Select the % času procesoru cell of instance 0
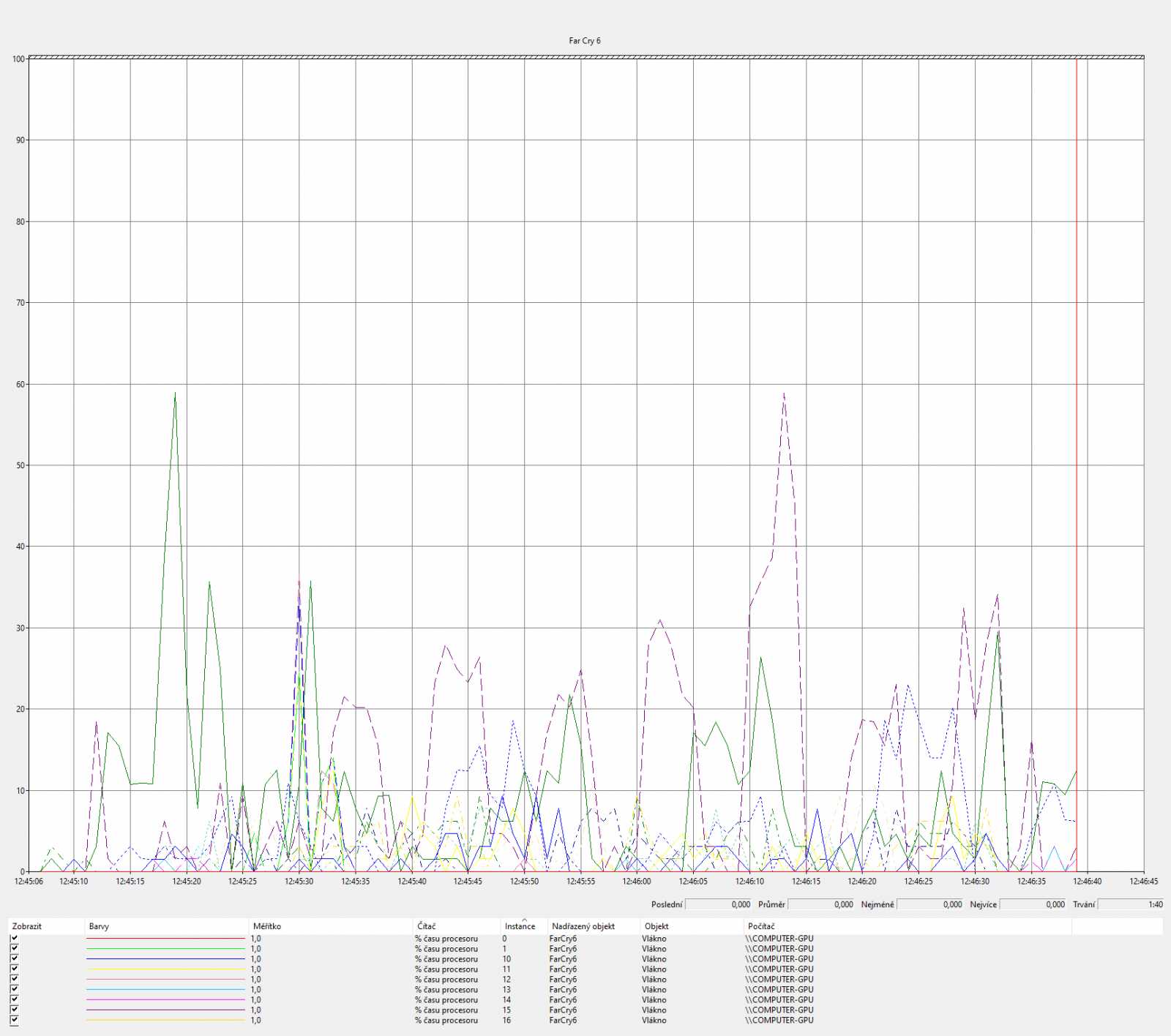 point(446,939)
